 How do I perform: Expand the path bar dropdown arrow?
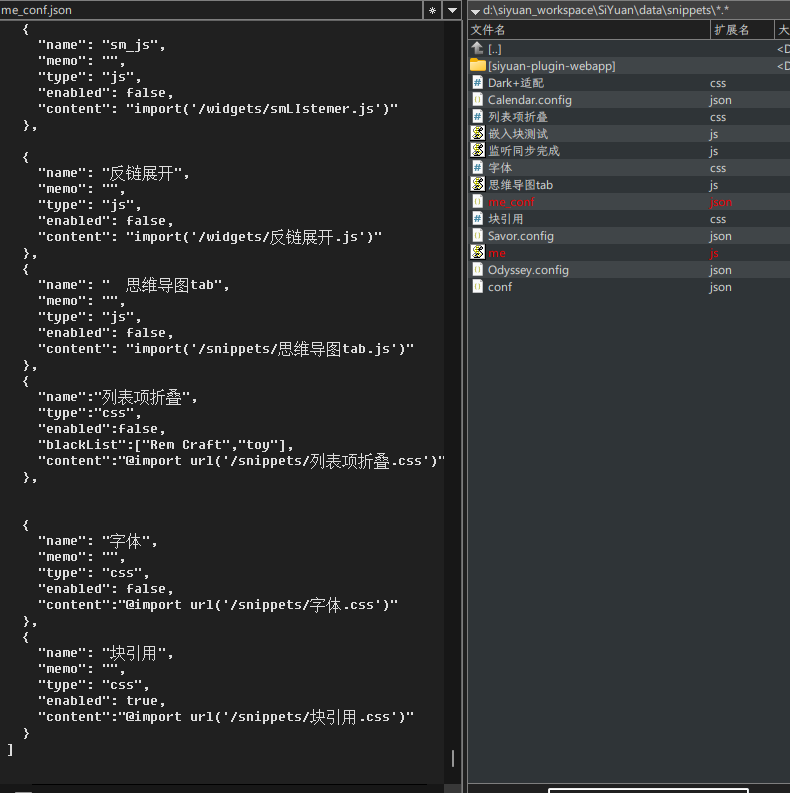click(474, 10)
